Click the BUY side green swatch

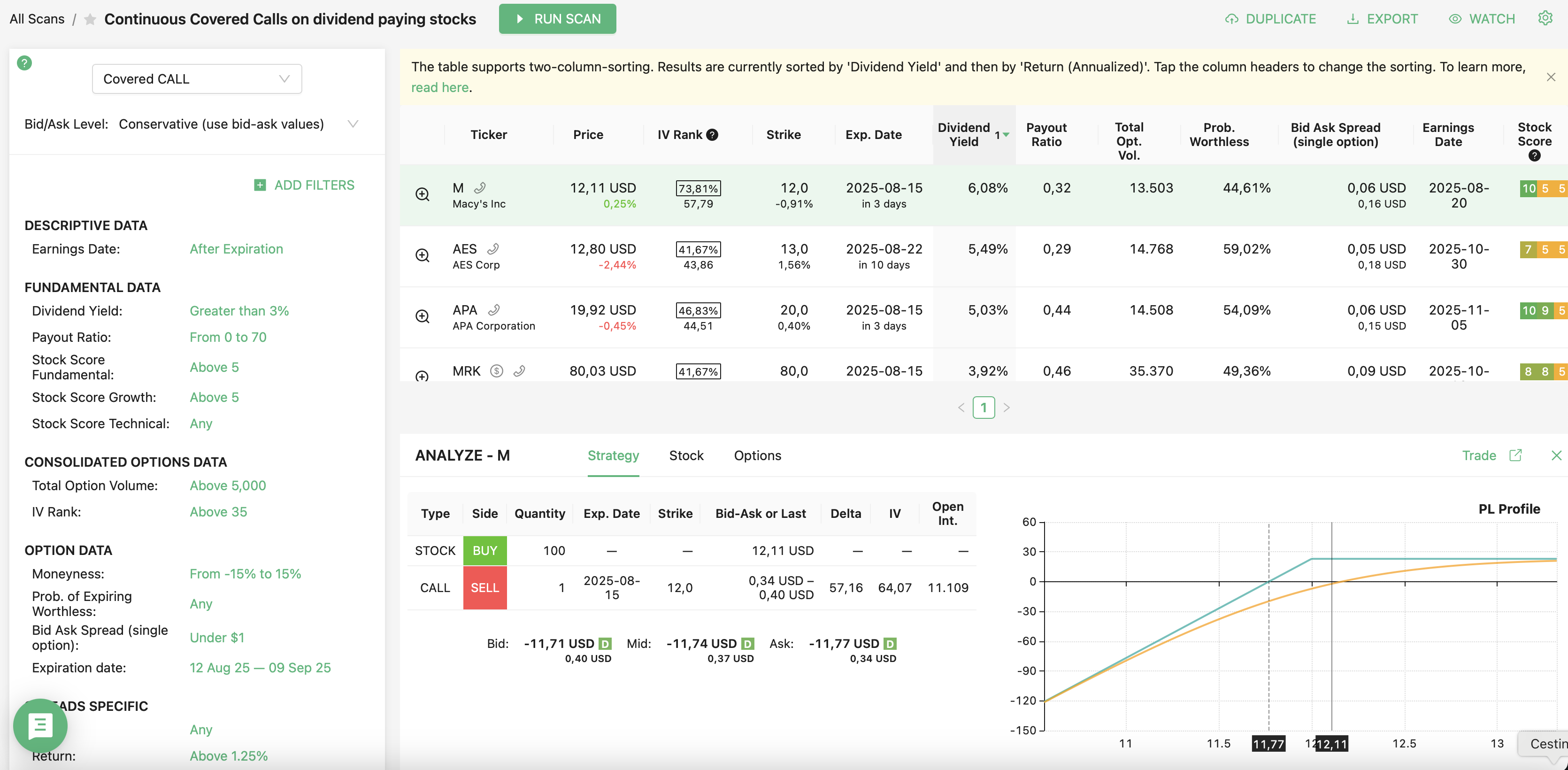tap(484, 550)
